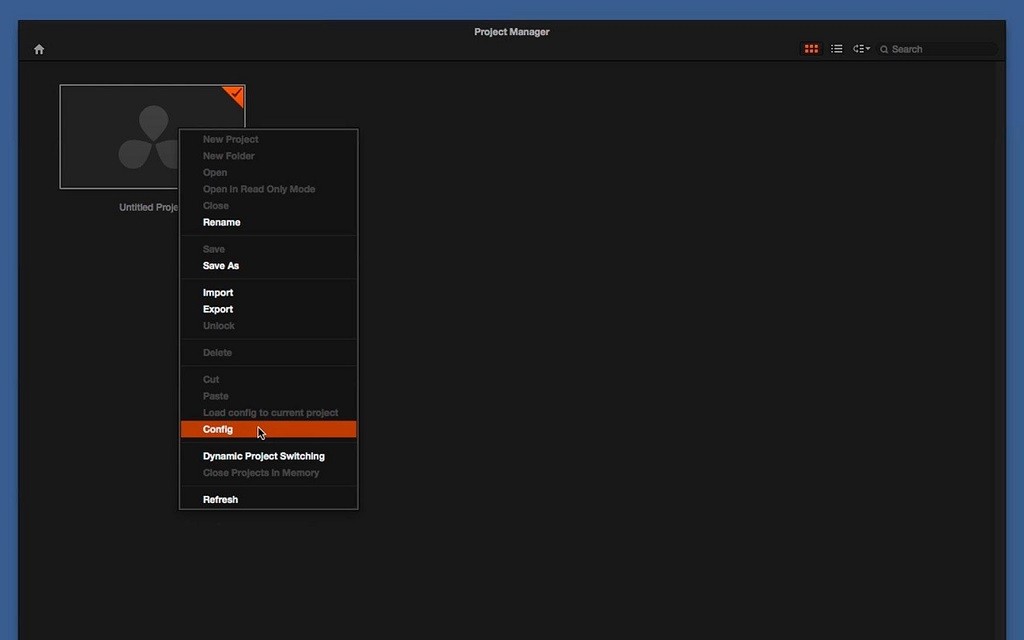The width and height of the screenshot is (1024, 640).
Task: Select Close Projects in Memory
Action: (268, 473)
